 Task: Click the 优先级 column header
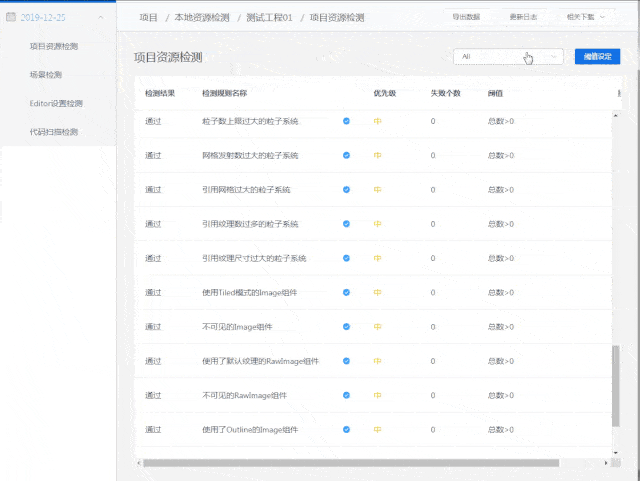(384, 93)
